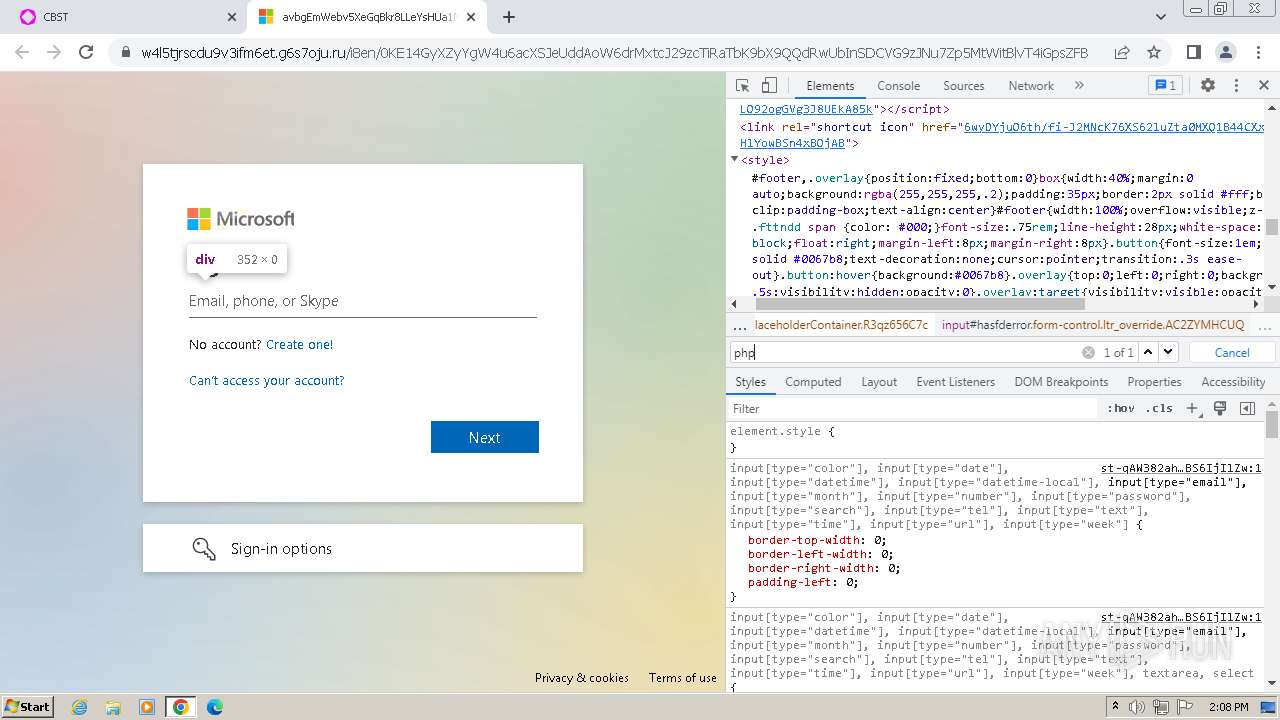Open DOM Breakpoints tab

tap(1061, 382)
